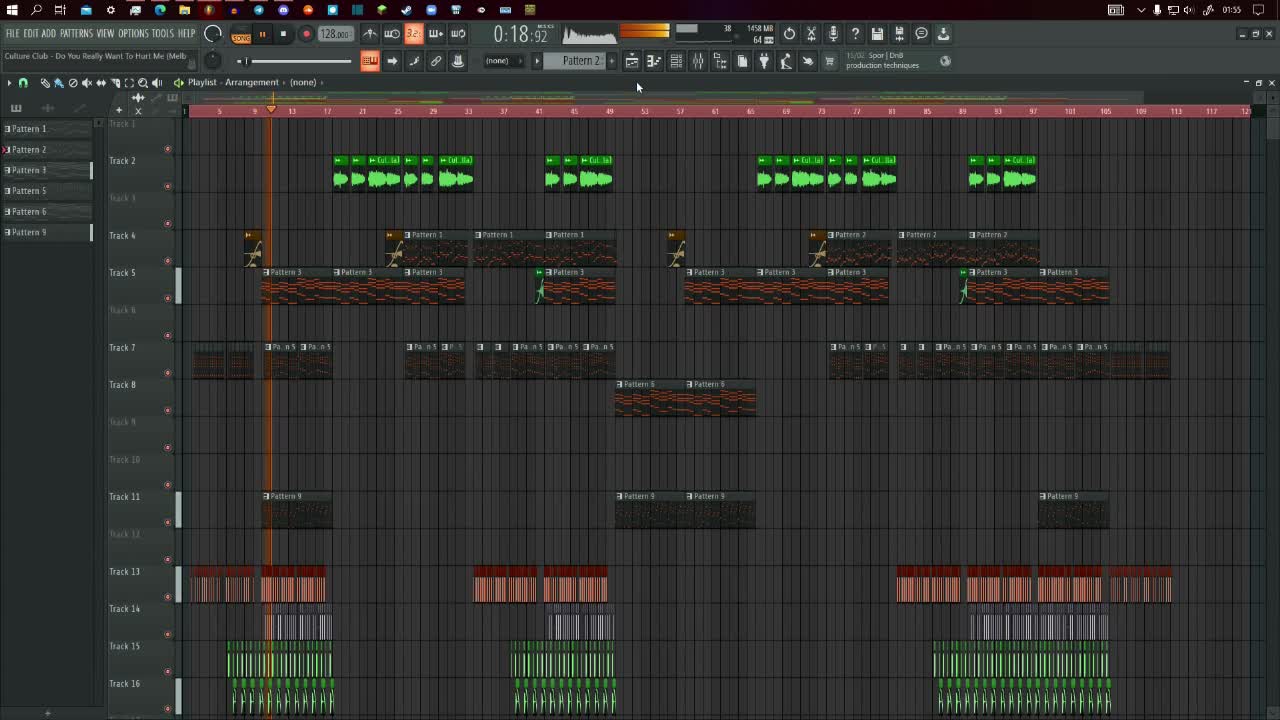Click the arrow left of Pattern 2 selector
This screenshot has width=1280, height=720.
(537, 61)
